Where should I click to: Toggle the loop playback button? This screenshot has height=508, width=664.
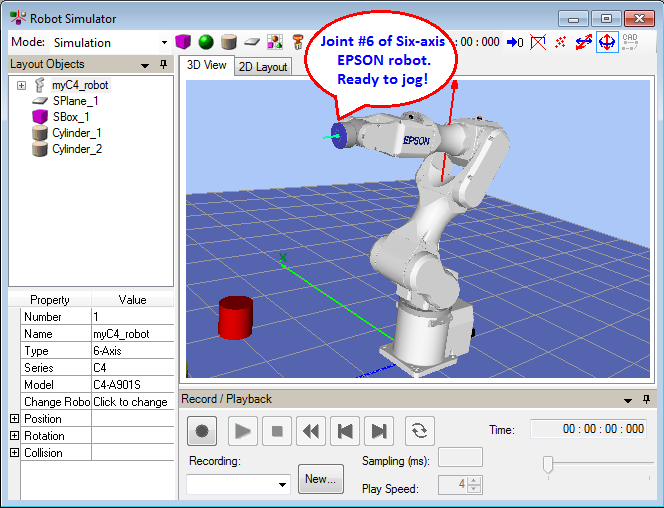pos(420,431)
